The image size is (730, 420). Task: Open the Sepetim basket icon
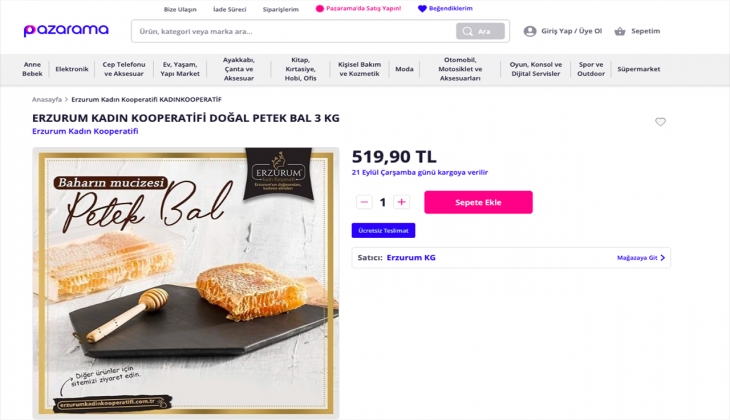tap(620, 31)
